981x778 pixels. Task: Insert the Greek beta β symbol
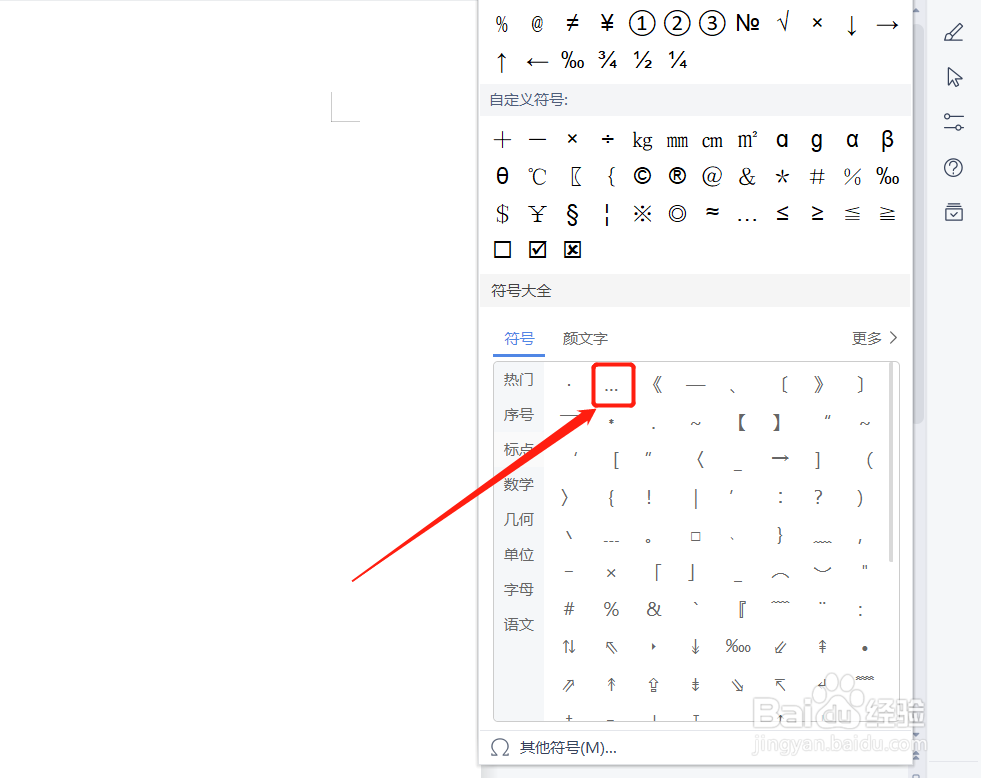[x=887, y=140]
